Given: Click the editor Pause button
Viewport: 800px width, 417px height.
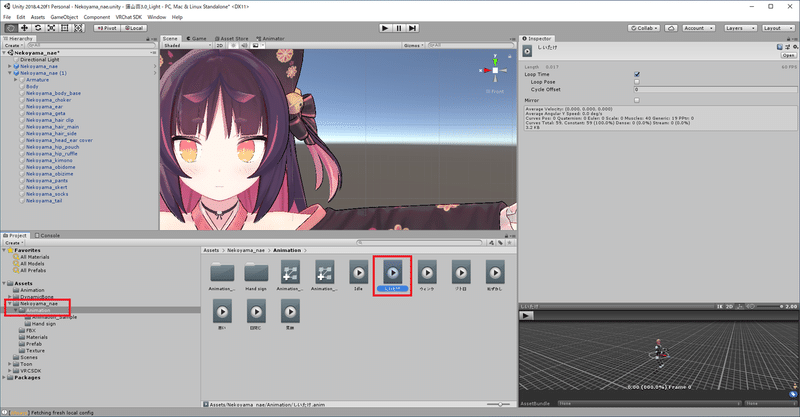Looking at the screenshot, I should point(399,28).
